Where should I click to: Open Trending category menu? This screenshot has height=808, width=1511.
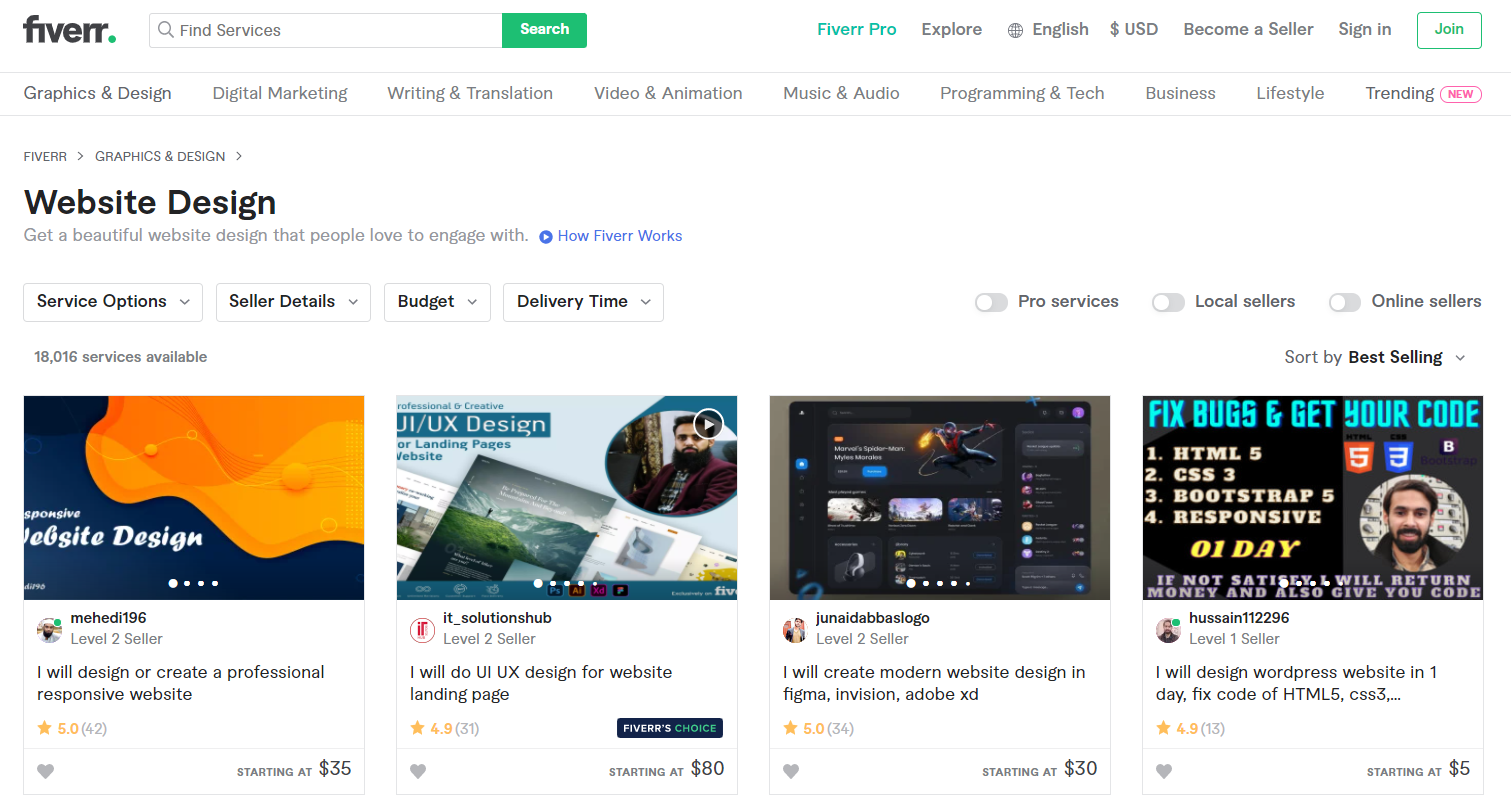pyautogui.click(x=1400, y=93)
